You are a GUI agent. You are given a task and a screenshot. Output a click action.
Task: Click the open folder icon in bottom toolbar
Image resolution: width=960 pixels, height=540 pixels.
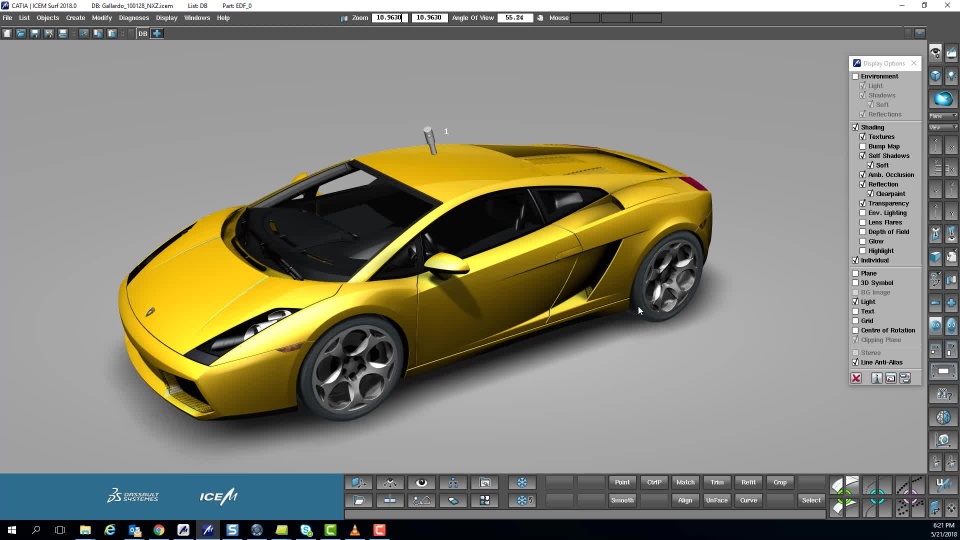[x=359, y=500]
